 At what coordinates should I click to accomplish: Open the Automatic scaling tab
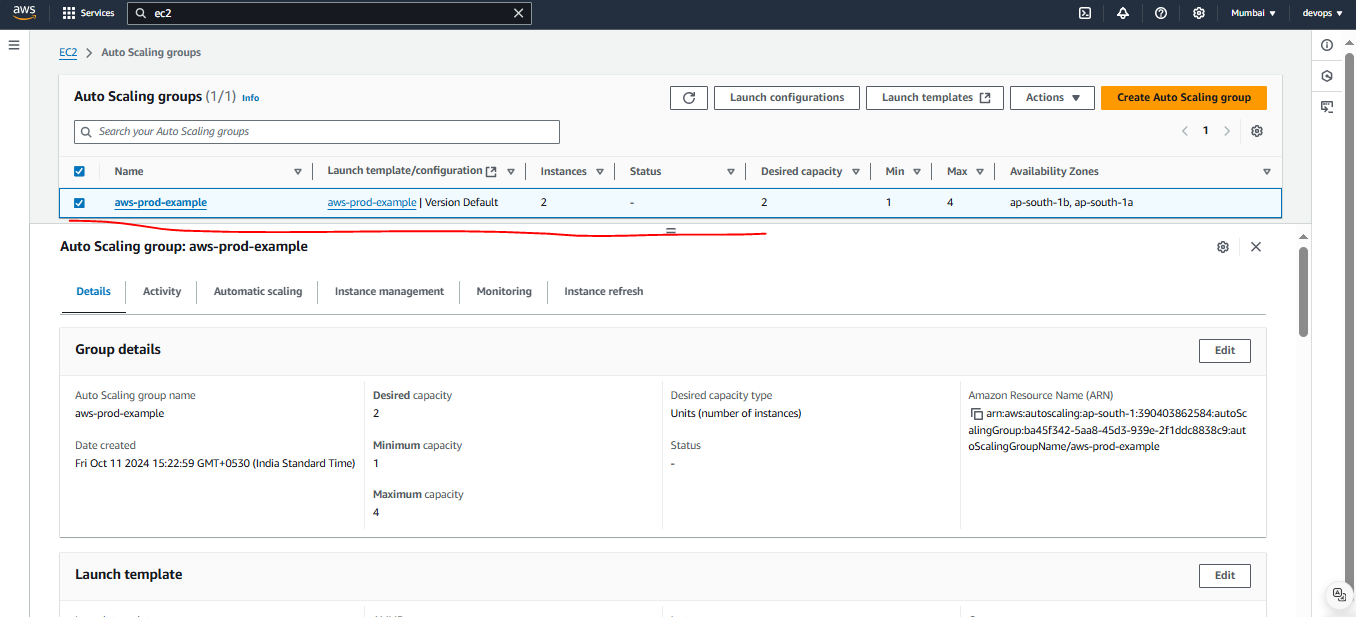click(258, 292)
